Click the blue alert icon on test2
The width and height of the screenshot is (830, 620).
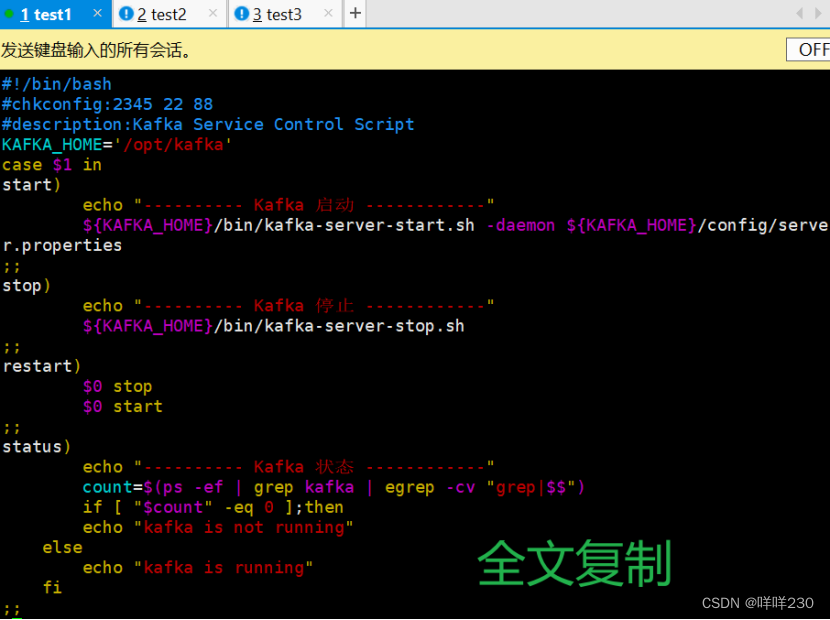coord(126,13)
